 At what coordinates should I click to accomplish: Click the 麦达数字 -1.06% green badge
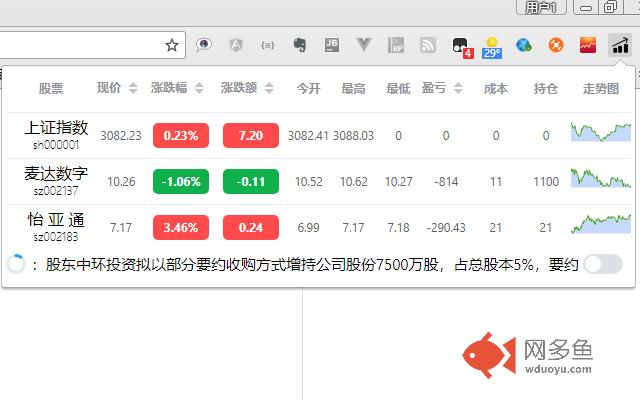point(181,181)
